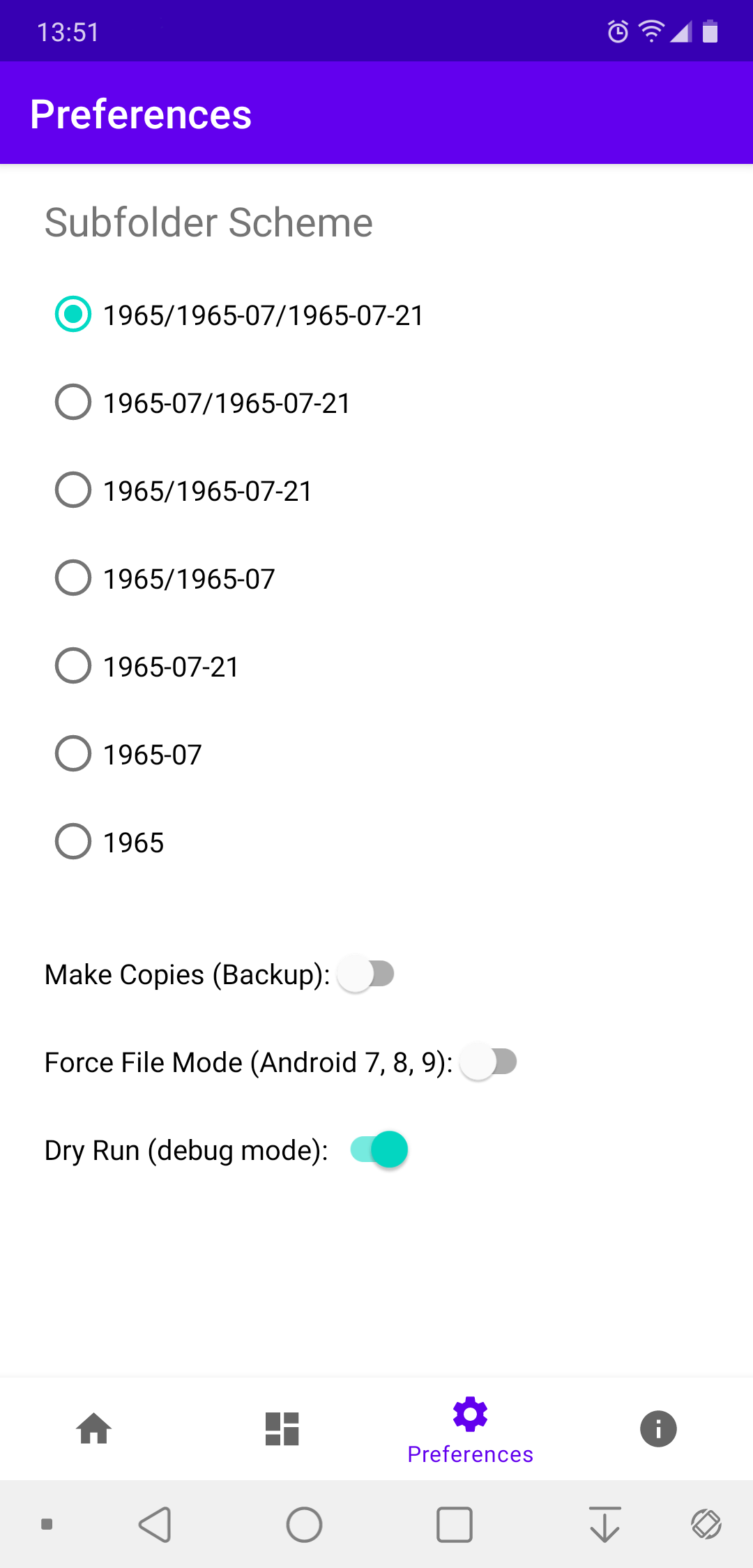
Task: Choose the 1965/1965-07-21 scheme option
Action: (x=73, y=490)
